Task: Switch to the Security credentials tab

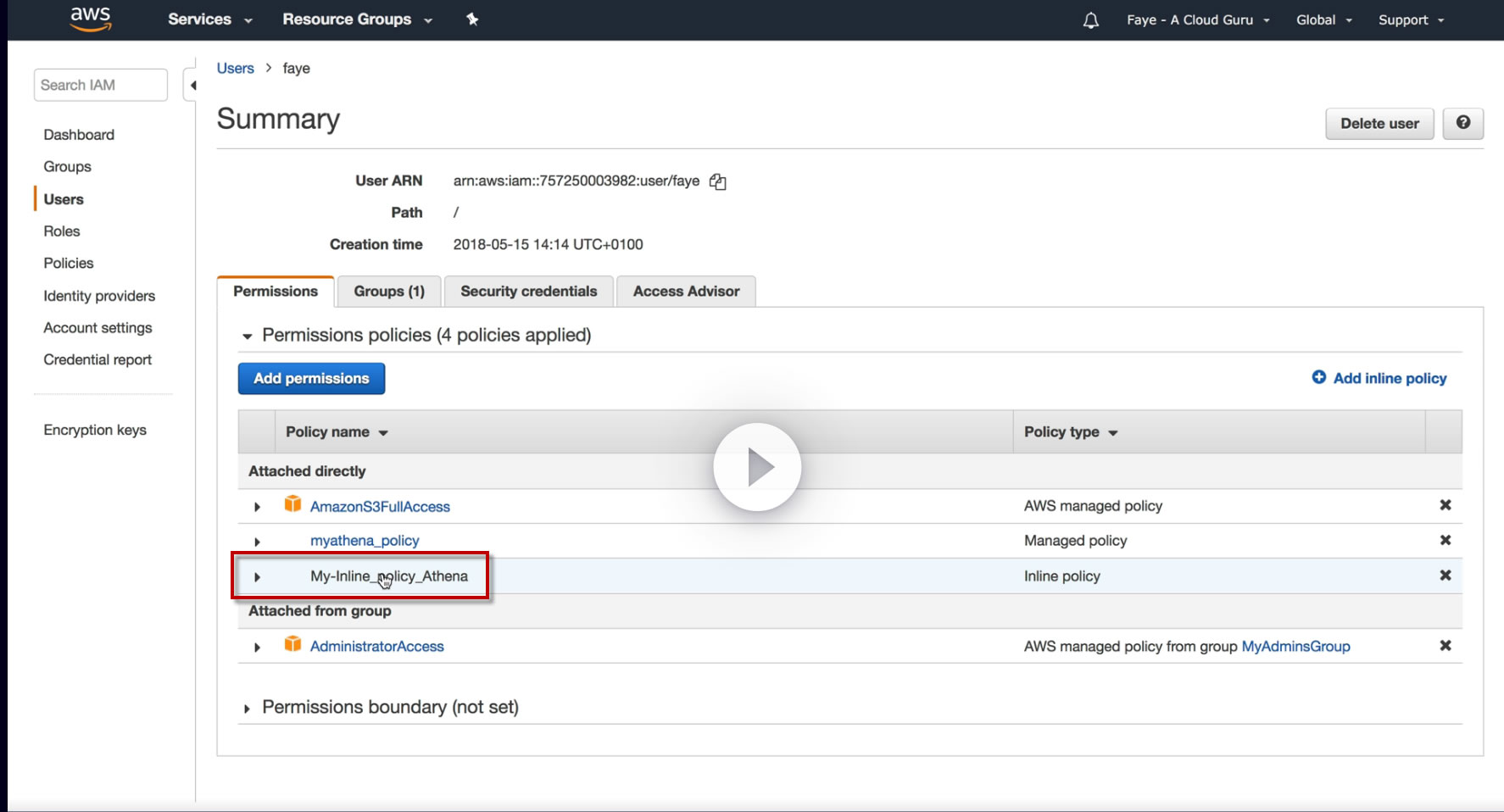Action: [528, 292]
